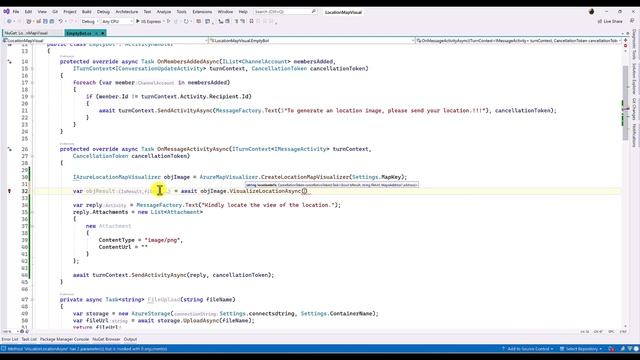
Task: Open the OnMessageActivityAsync member dropdown
Action: [x=518, y=41]
